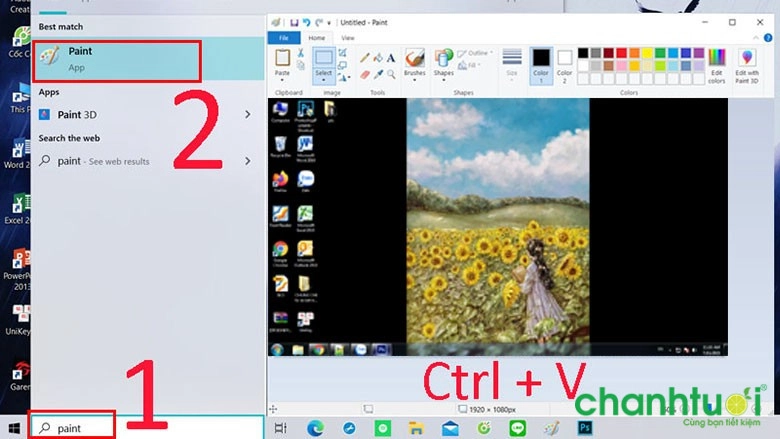Open the Mail app on the taskbar
This screenshot has height=439, width=780.
point(450,428)
